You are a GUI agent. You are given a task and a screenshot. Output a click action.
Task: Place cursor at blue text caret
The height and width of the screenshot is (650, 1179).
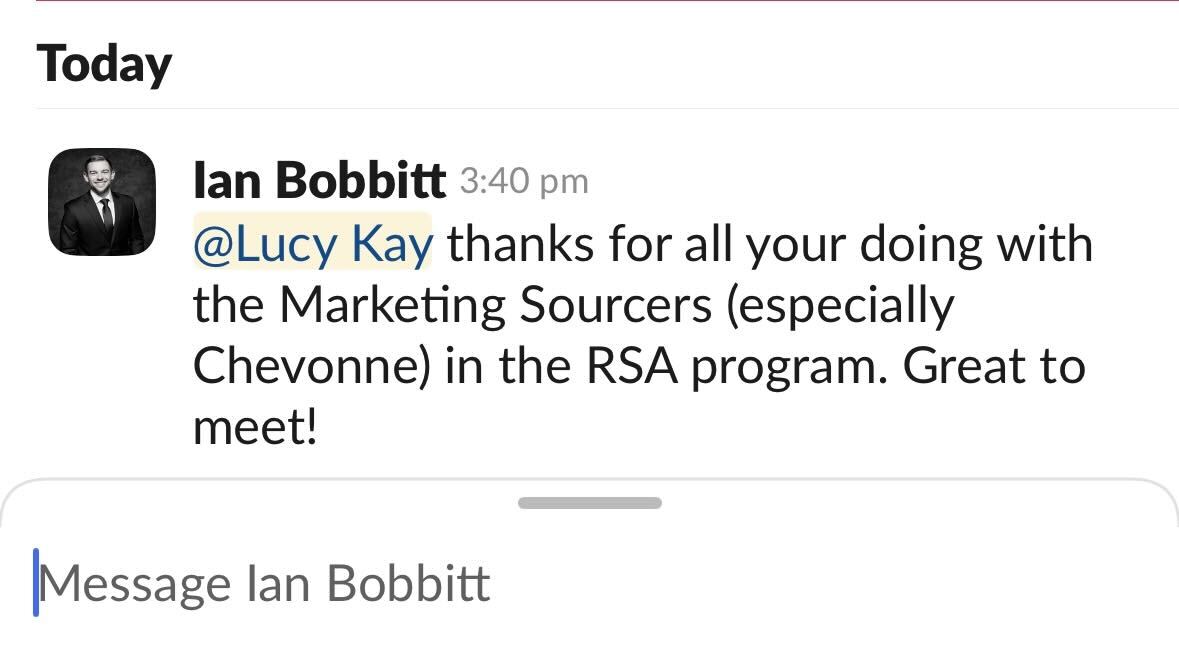[37, 583]
